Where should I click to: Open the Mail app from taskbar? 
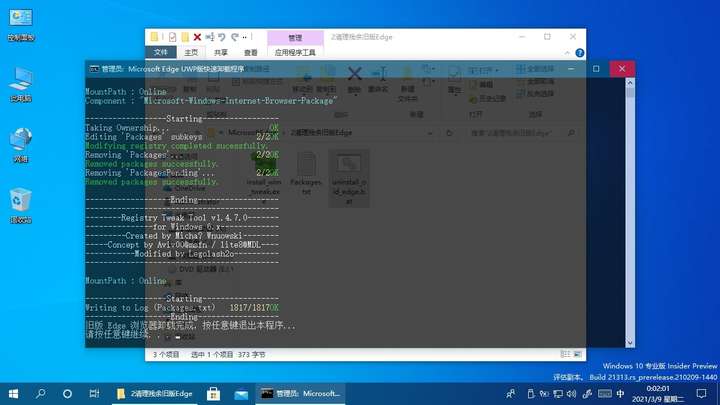pos(241,394)
